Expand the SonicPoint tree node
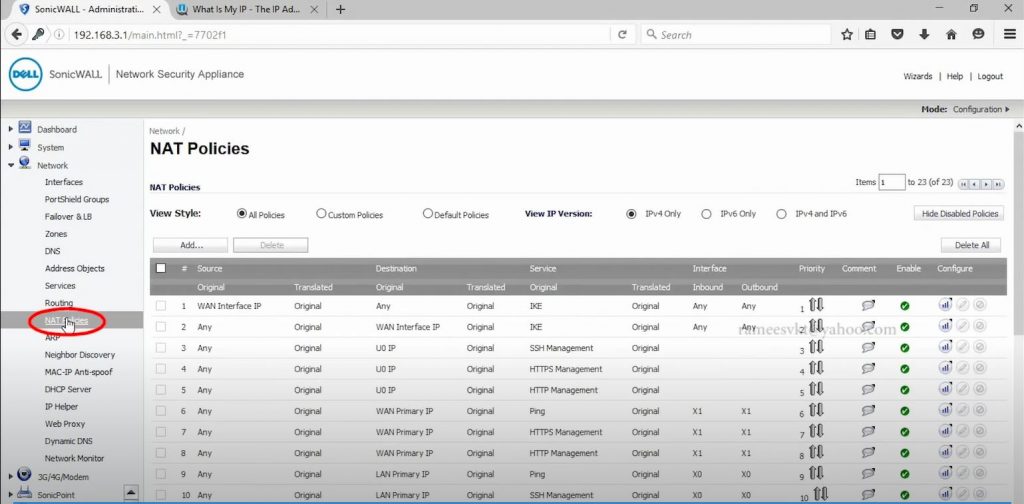 pyautogui.click(x=10, y=495)
